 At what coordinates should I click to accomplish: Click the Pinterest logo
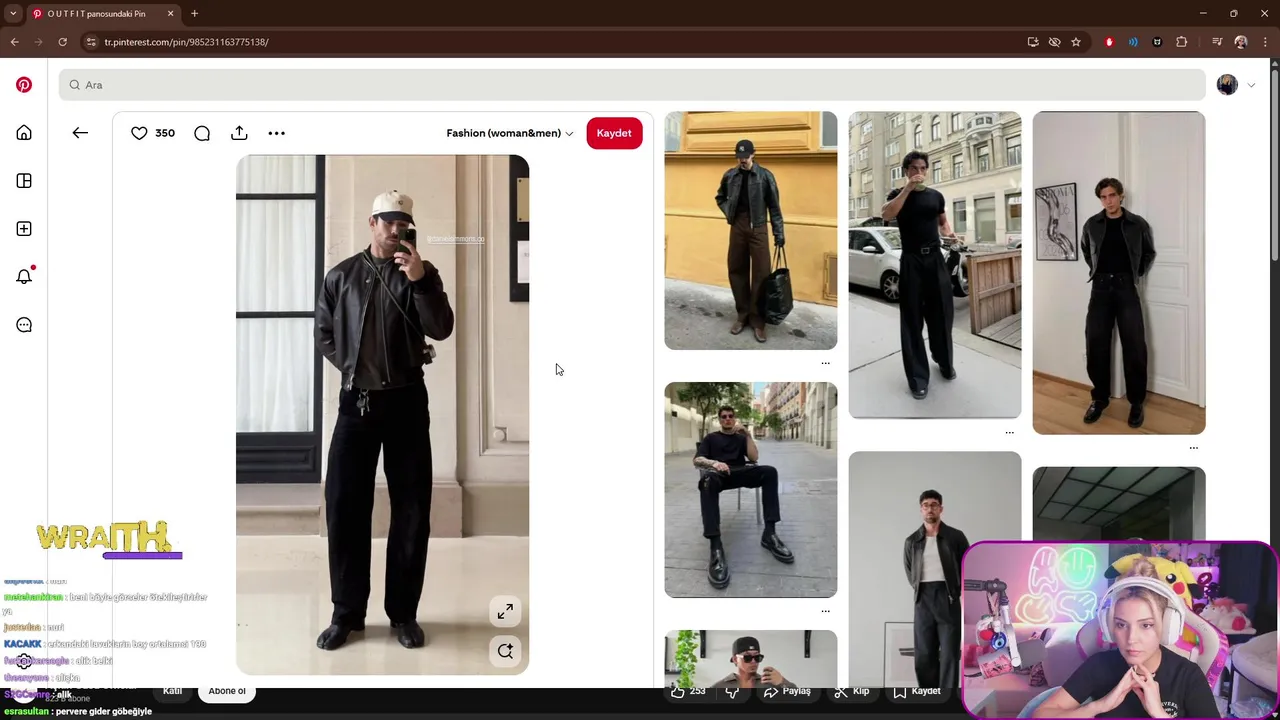click(24, 85)
